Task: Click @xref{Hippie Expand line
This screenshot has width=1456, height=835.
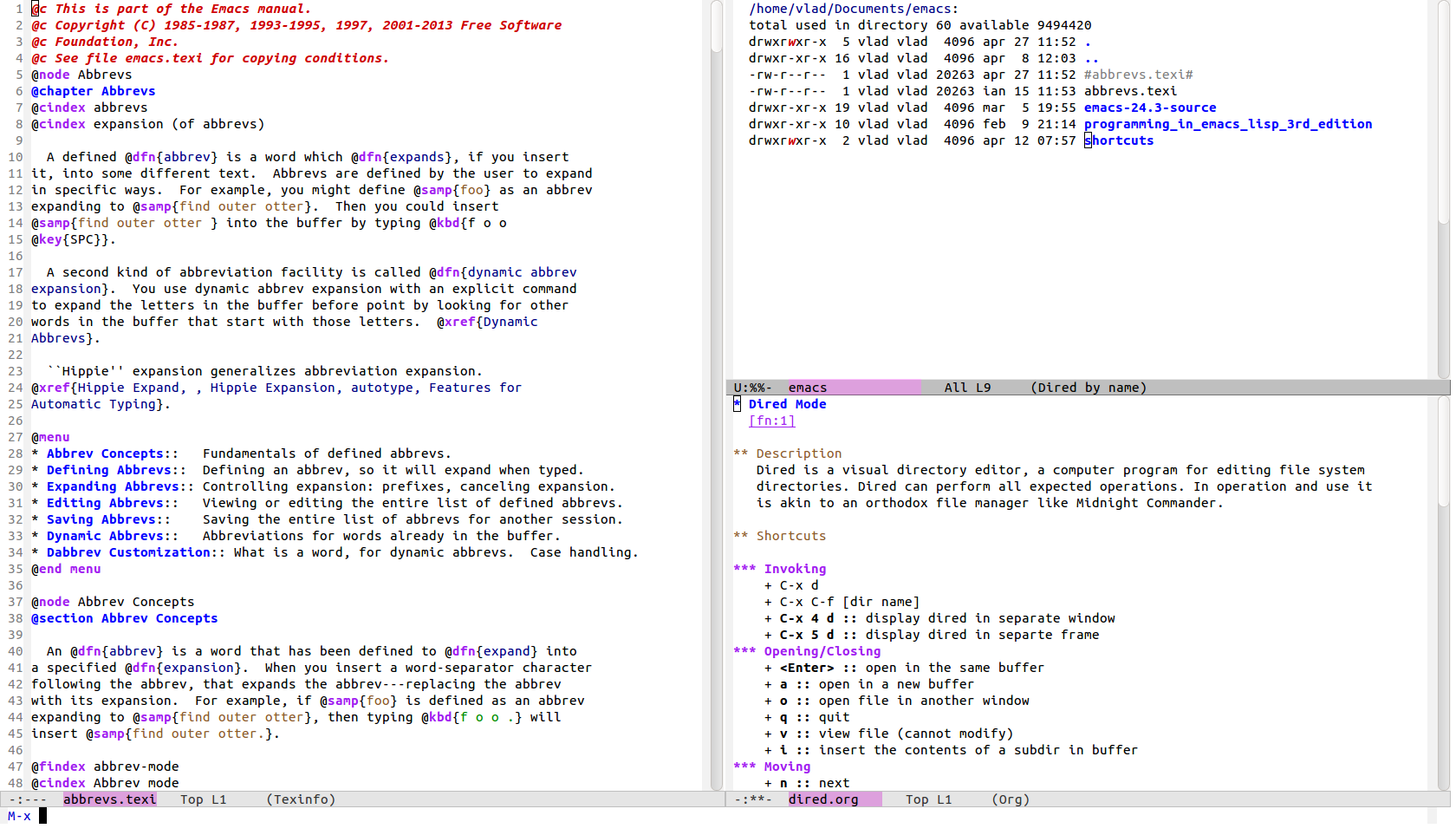Action: tap(276, 388)
